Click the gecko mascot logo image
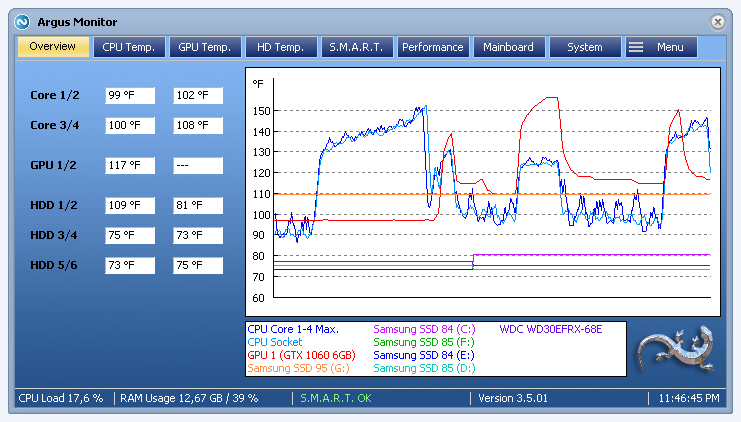This screenshot has height=422, width=741. pos(676,348)
